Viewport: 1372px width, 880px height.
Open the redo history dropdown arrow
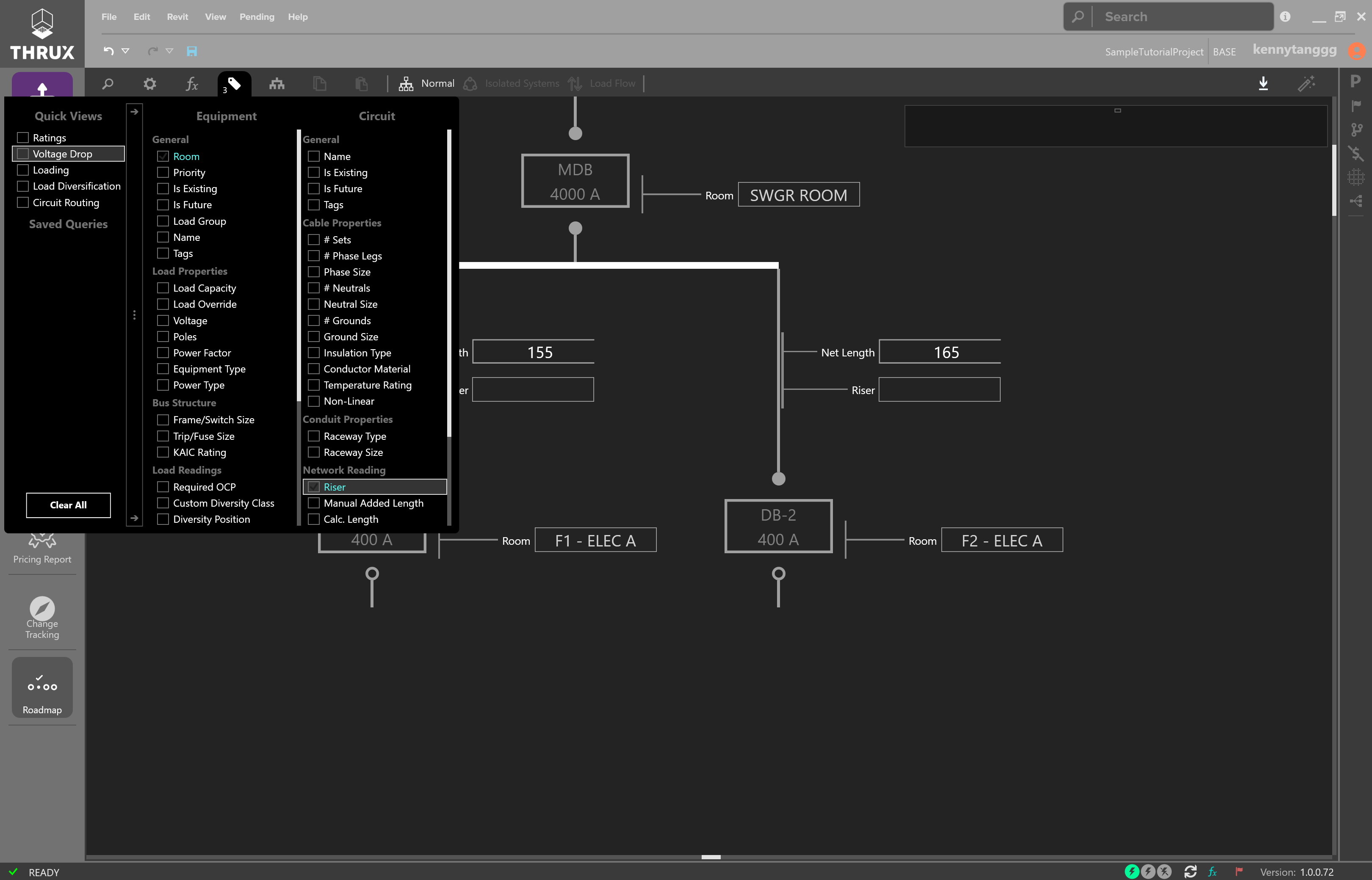click(169, 51)
